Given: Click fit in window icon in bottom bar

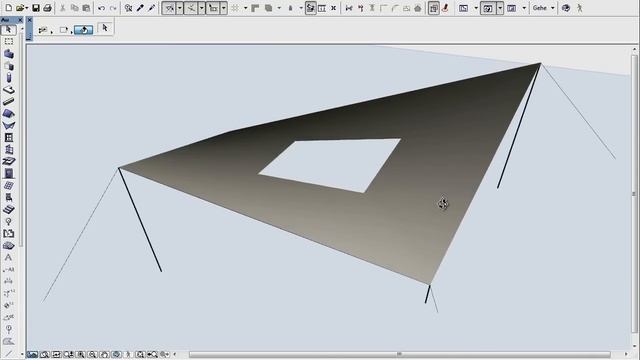Looking at the screenshot, I should [140, 355].
